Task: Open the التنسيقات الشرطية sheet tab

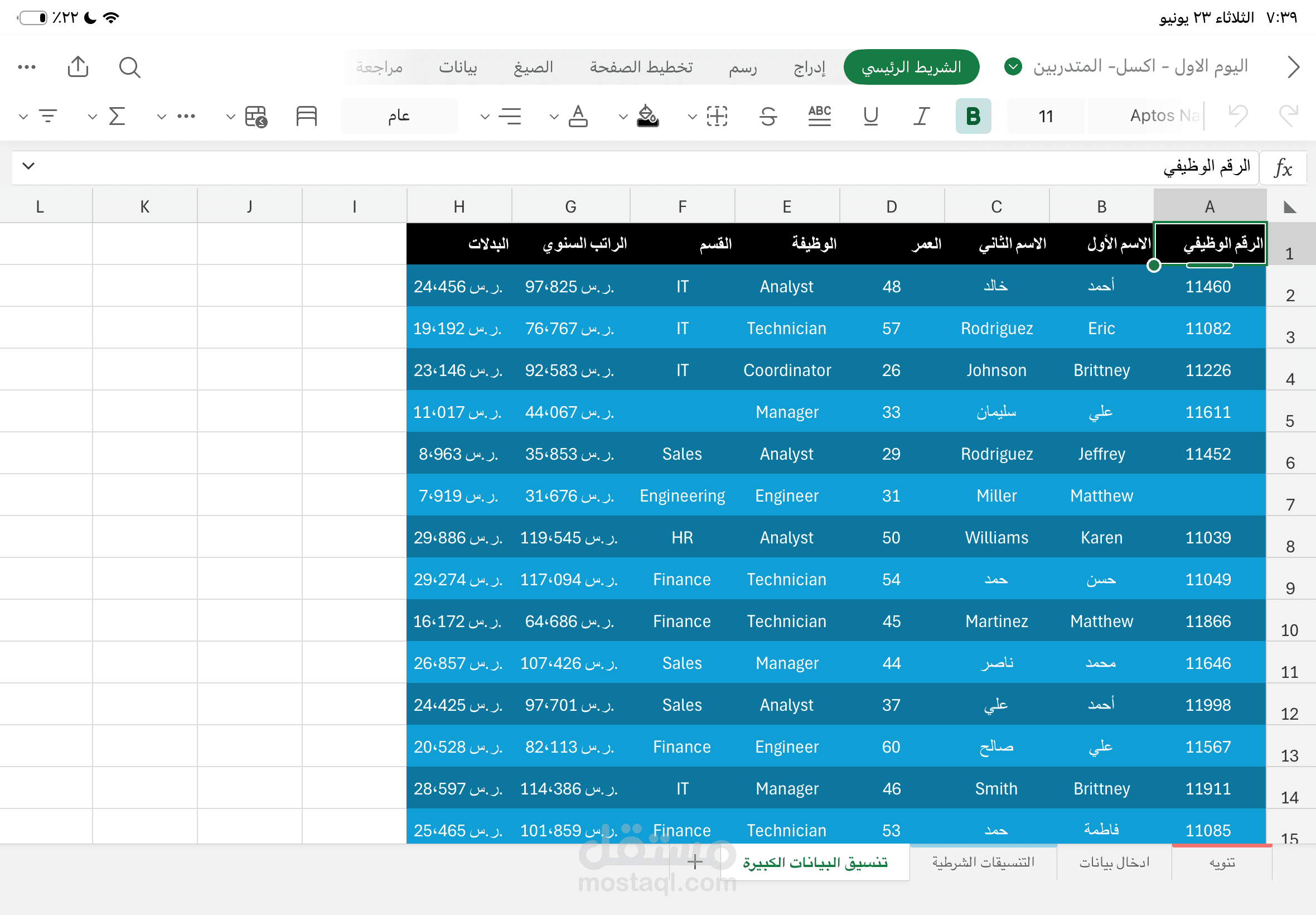Action: pos(983,862)
